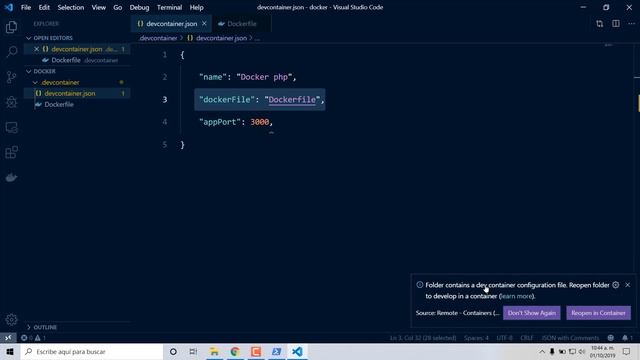The width and height of the screenshot is (640, 360).
Task: Close the devcontainer.json editor tab
Action: (204, 24)
